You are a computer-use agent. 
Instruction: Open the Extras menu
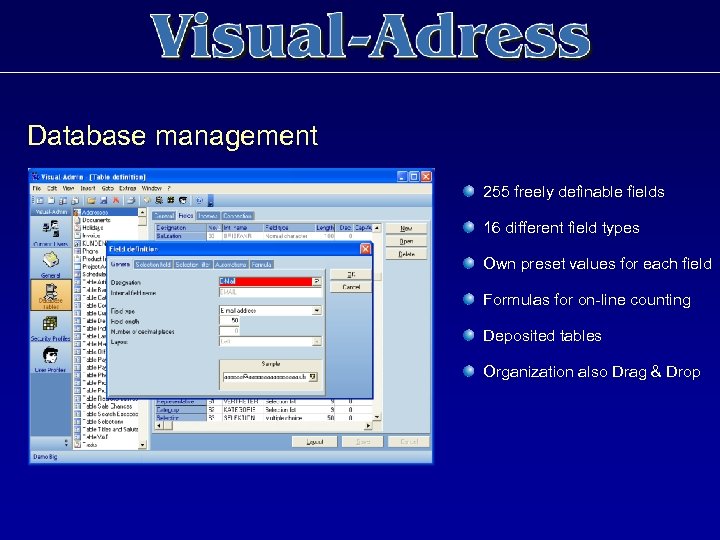coord(128,188)
